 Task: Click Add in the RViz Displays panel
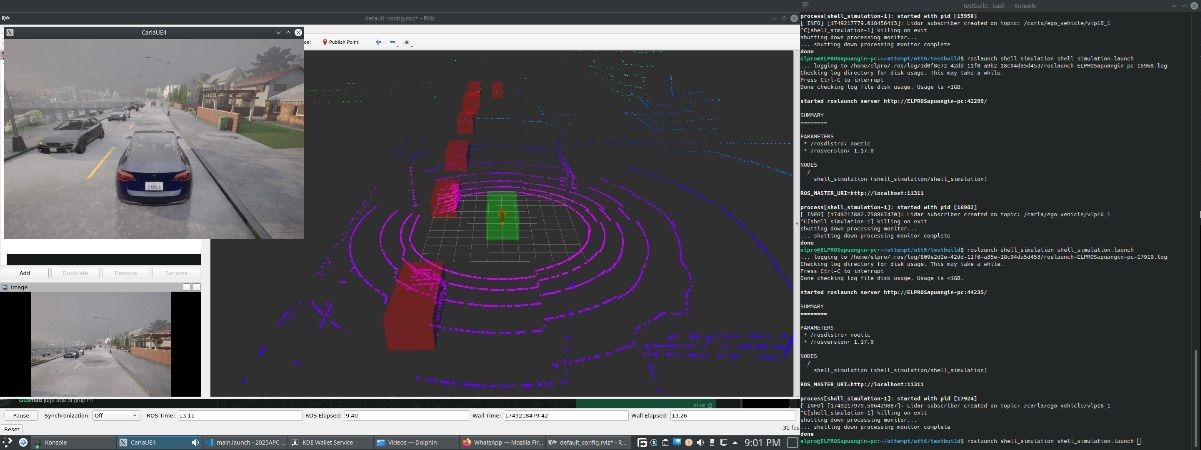tap(25, 272)
